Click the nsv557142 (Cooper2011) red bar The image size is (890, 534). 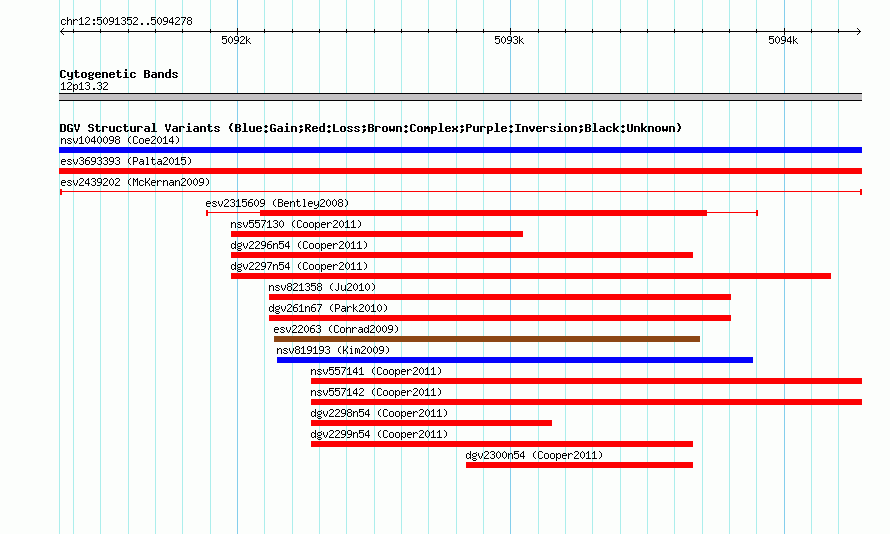(586, 402)
